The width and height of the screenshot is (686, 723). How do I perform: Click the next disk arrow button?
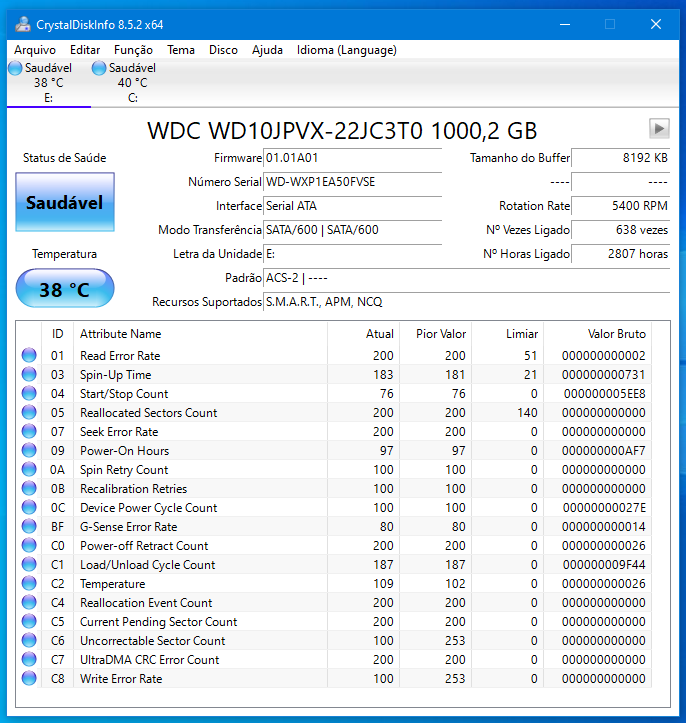pyautogui.click(x=659, y=128)
